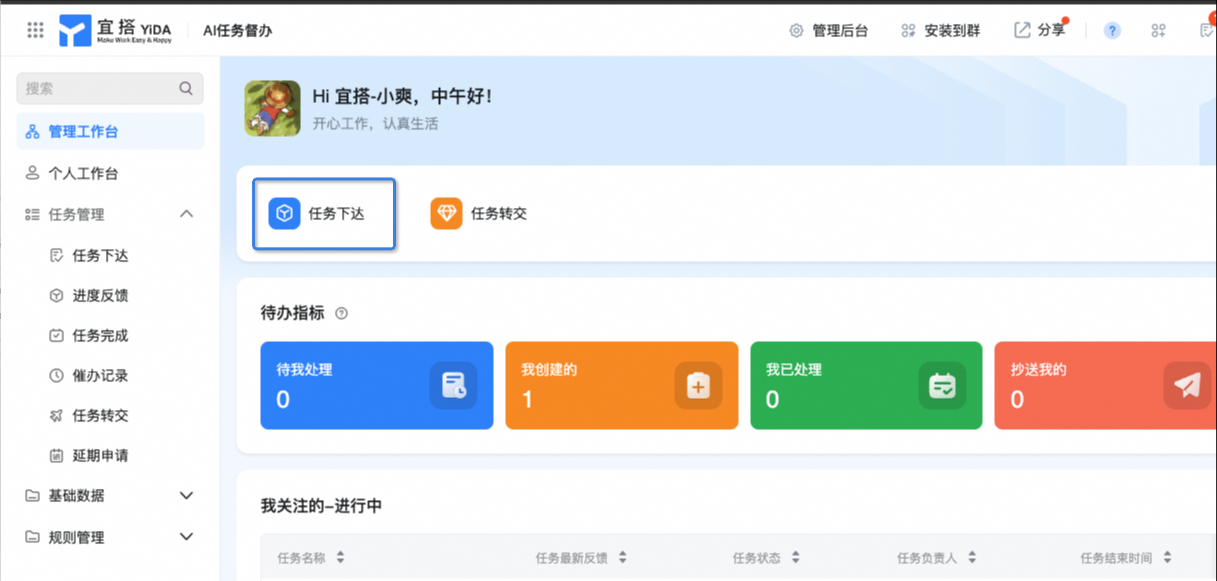
Task: Open the 抄送我的 red card
Action: (x=1104, y=386)
